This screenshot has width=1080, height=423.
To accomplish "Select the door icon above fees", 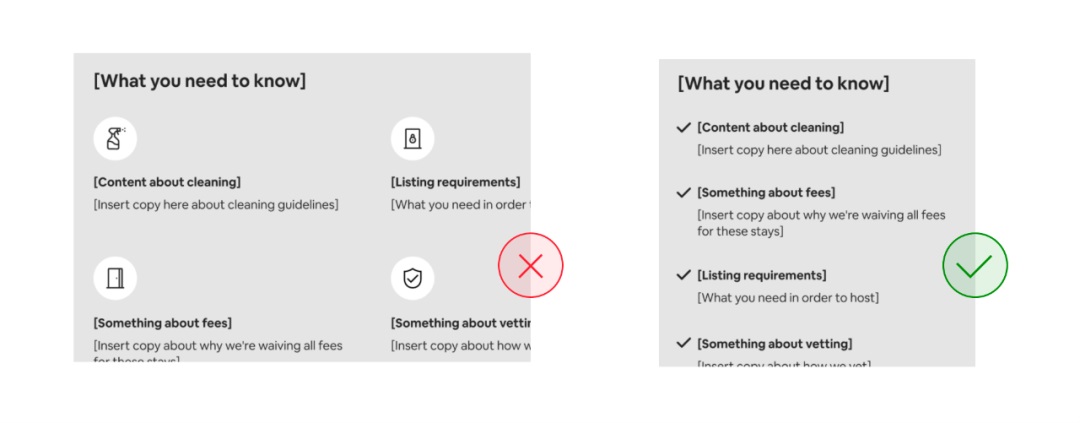I will (115, 278).
